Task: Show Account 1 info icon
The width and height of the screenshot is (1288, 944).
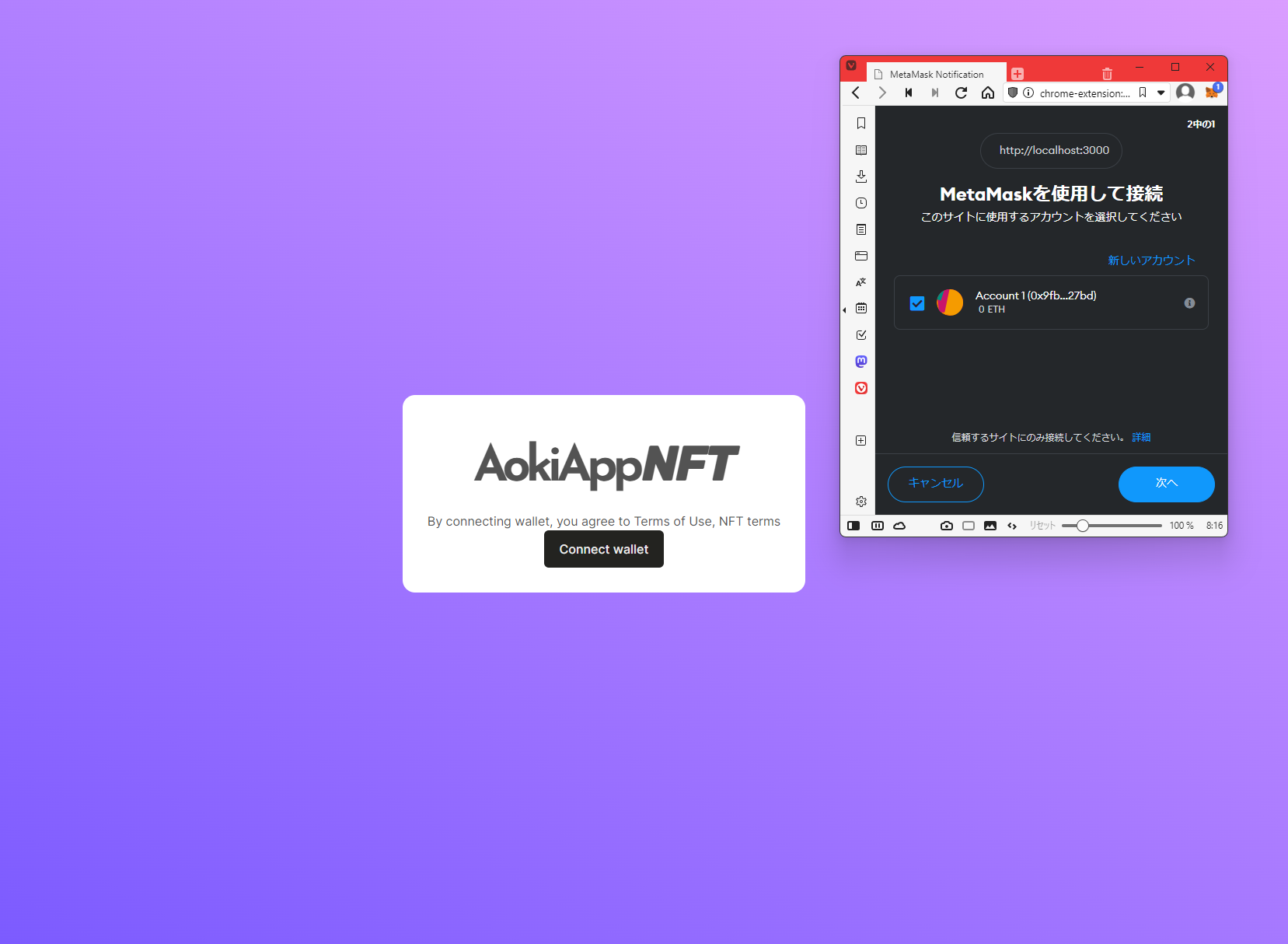Action: pyautogui.click(x=1189, y=303)
